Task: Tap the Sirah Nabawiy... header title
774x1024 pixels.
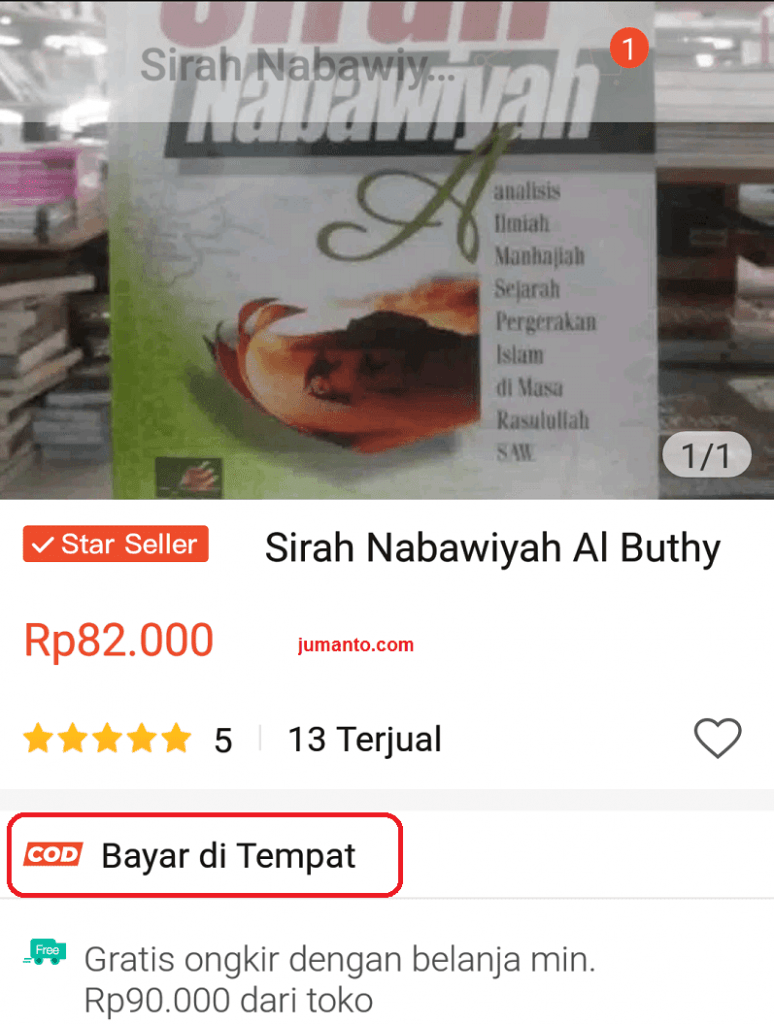Action: coord(297,65)
